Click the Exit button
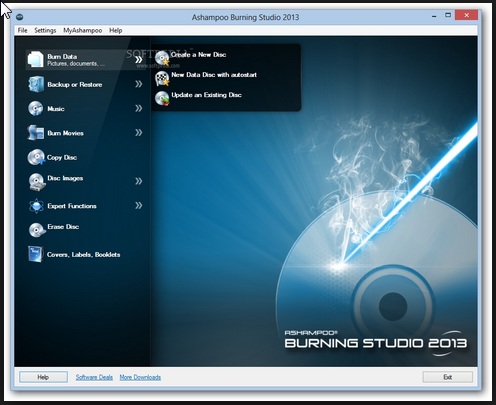The height and width of the screenshot is (405, 496). coord(448,377)
